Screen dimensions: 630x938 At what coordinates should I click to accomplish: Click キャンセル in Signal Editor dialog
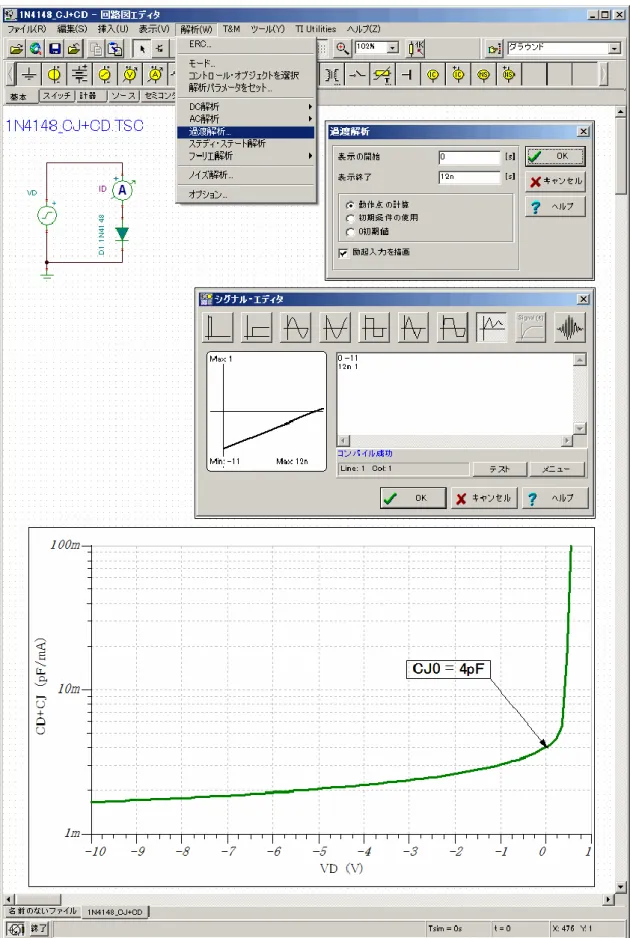point(483,498)
